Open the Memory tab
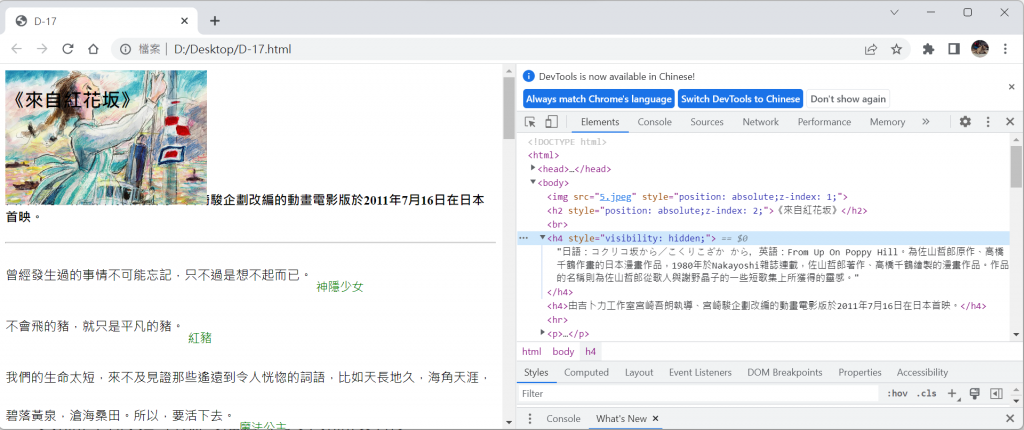This screenshot has width=1024, height=430. coord(887,122)
